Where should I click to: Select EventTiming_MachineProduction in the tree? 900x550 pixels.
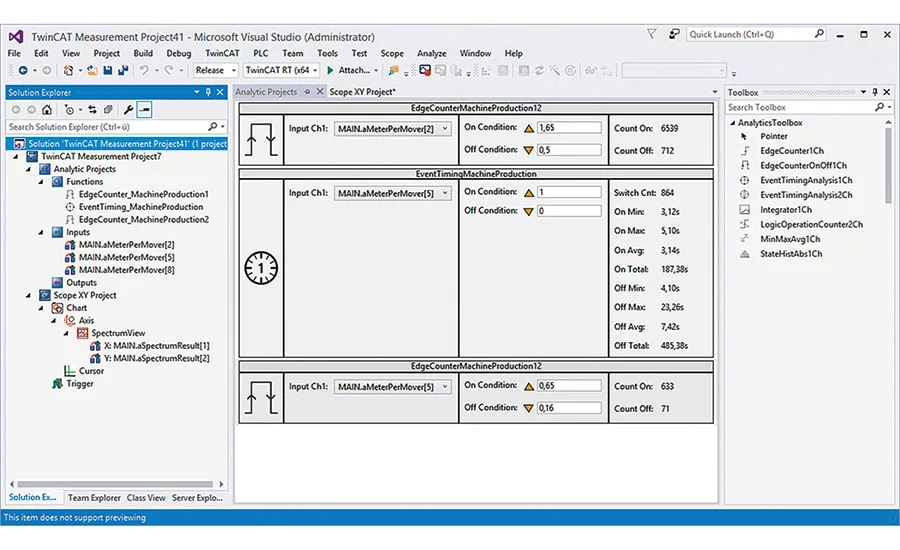(x=141, y=207)
